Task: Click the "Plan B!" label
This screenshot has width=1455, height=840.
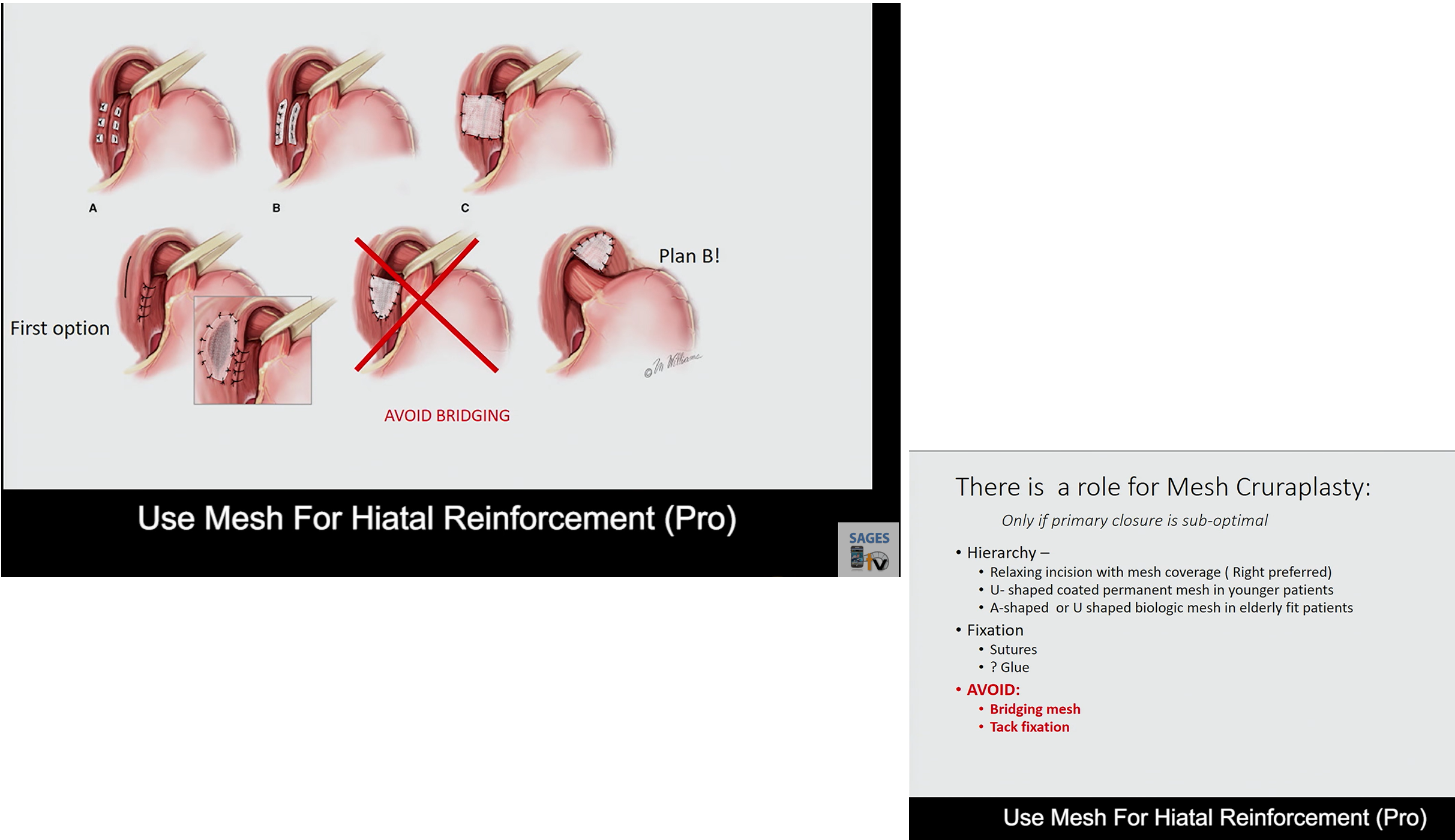Action: click(689, 256)
